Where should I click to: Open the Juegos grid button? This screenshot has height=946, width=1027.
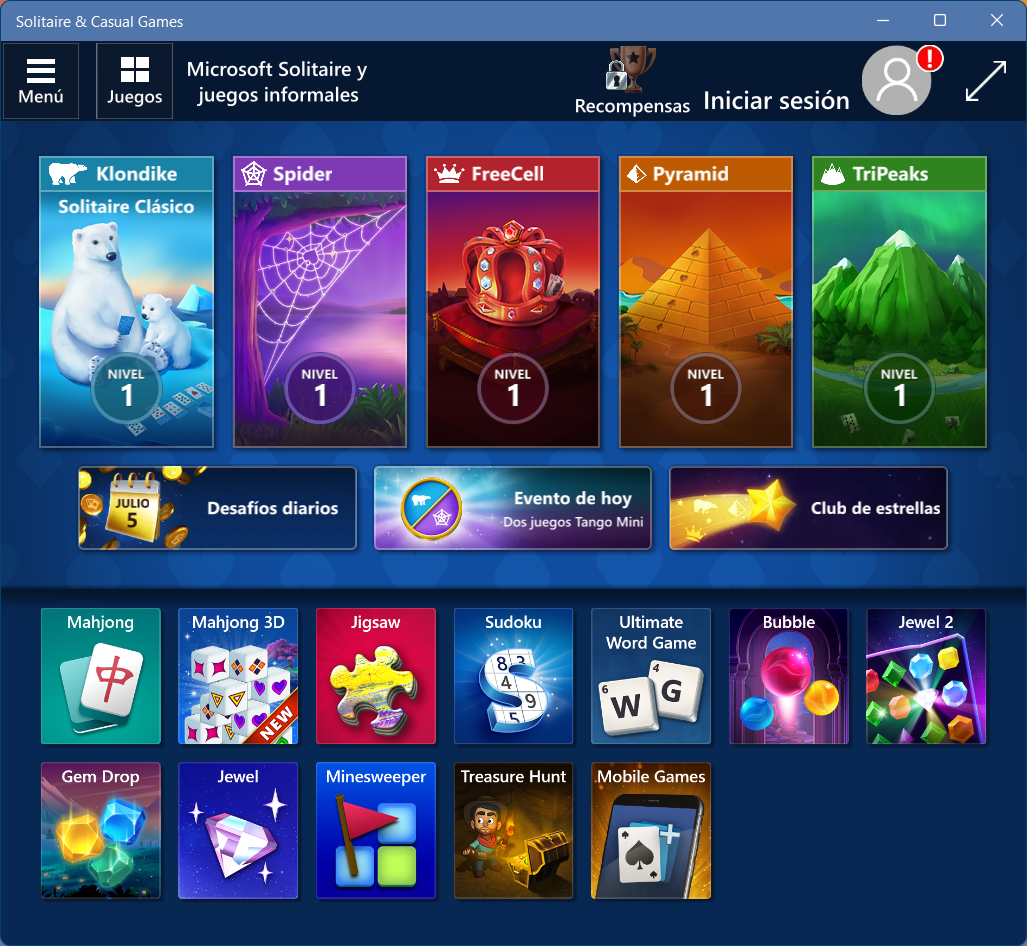point(134,81)
